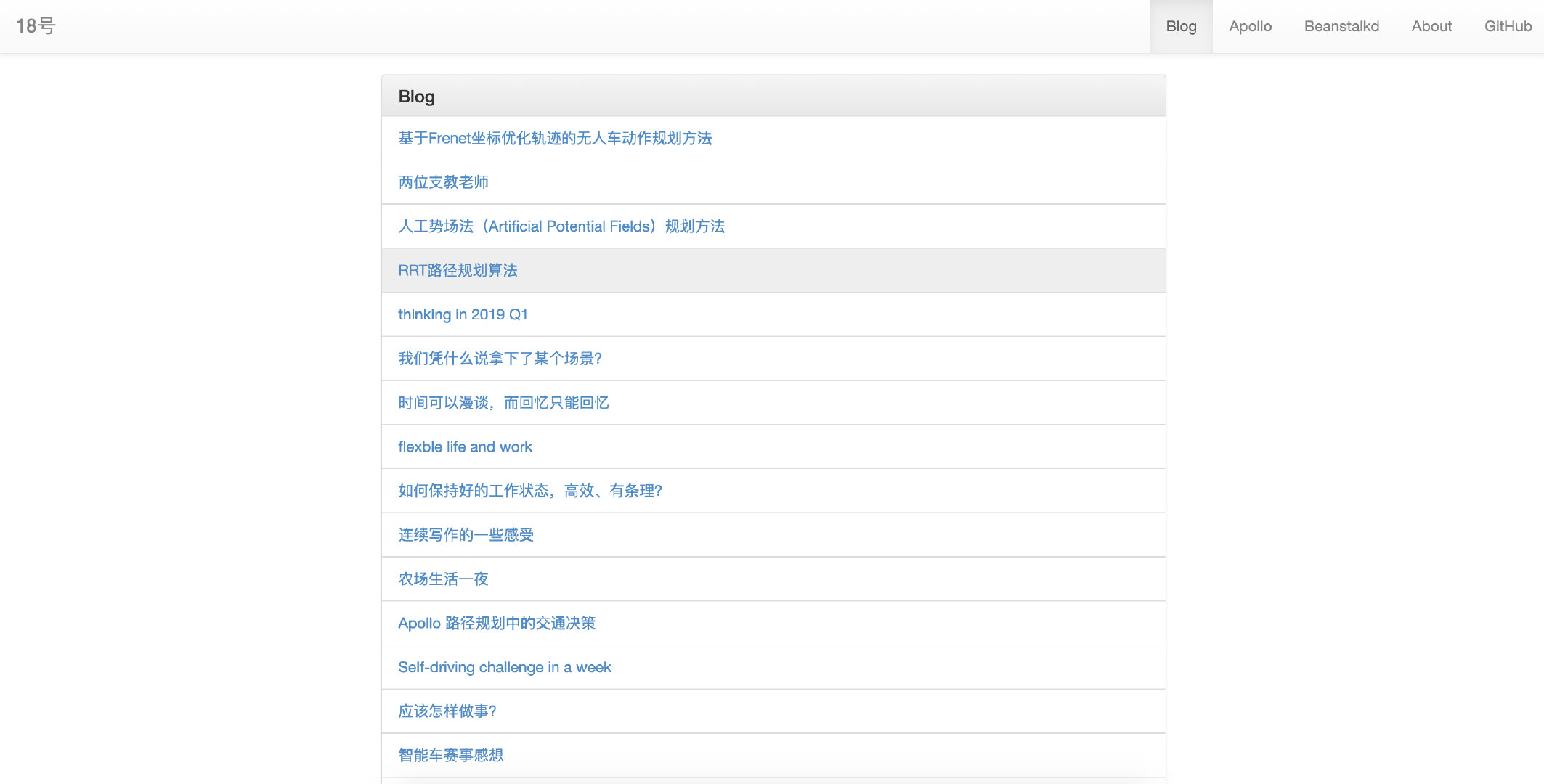Screen dimensions: 1544x784
Task: Select the Blog navigation tab
Action: pos(1181,26)
